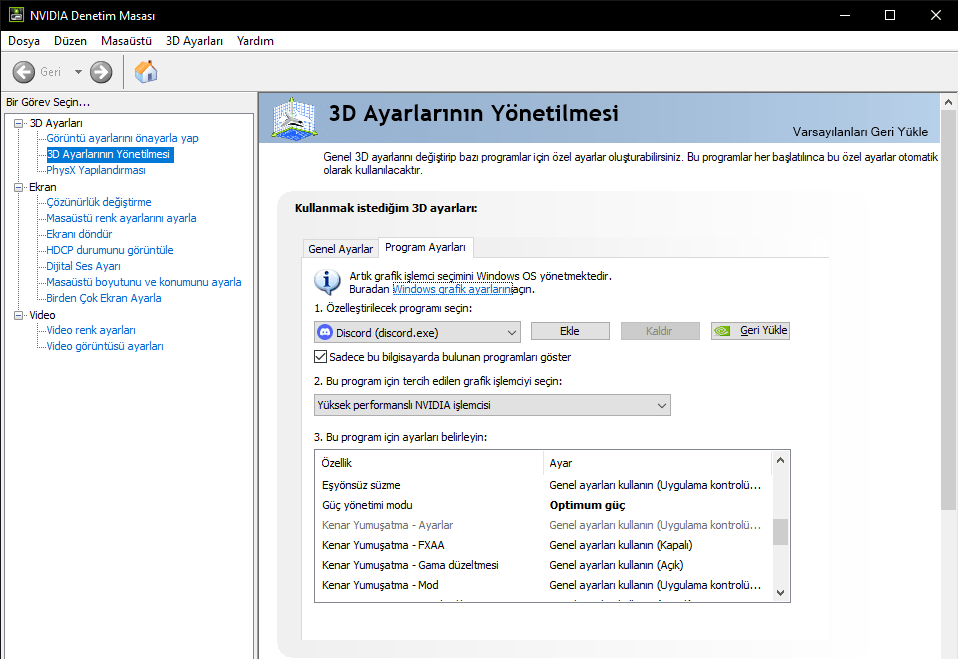This screenshot has width=958, height=659.
Task: Switch to the Genel Ayarlar tab
Action: click(340, 249)
